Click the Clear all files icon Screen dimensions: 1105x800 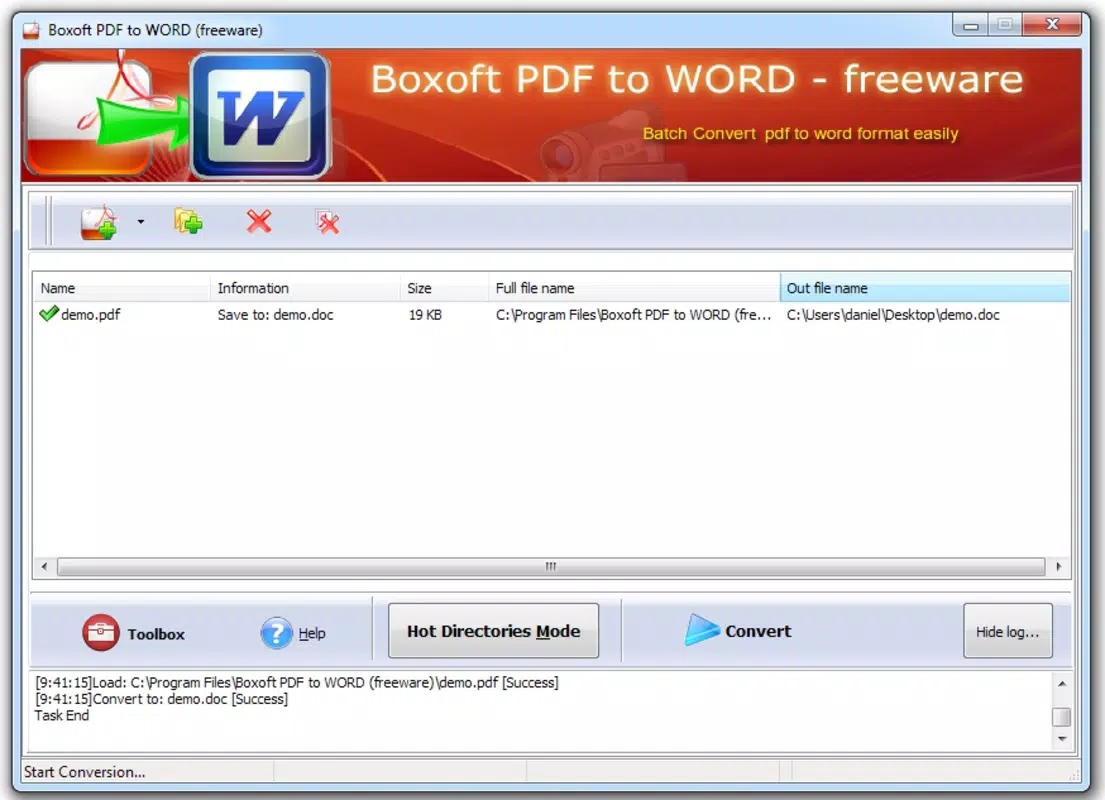coord(327,222)
